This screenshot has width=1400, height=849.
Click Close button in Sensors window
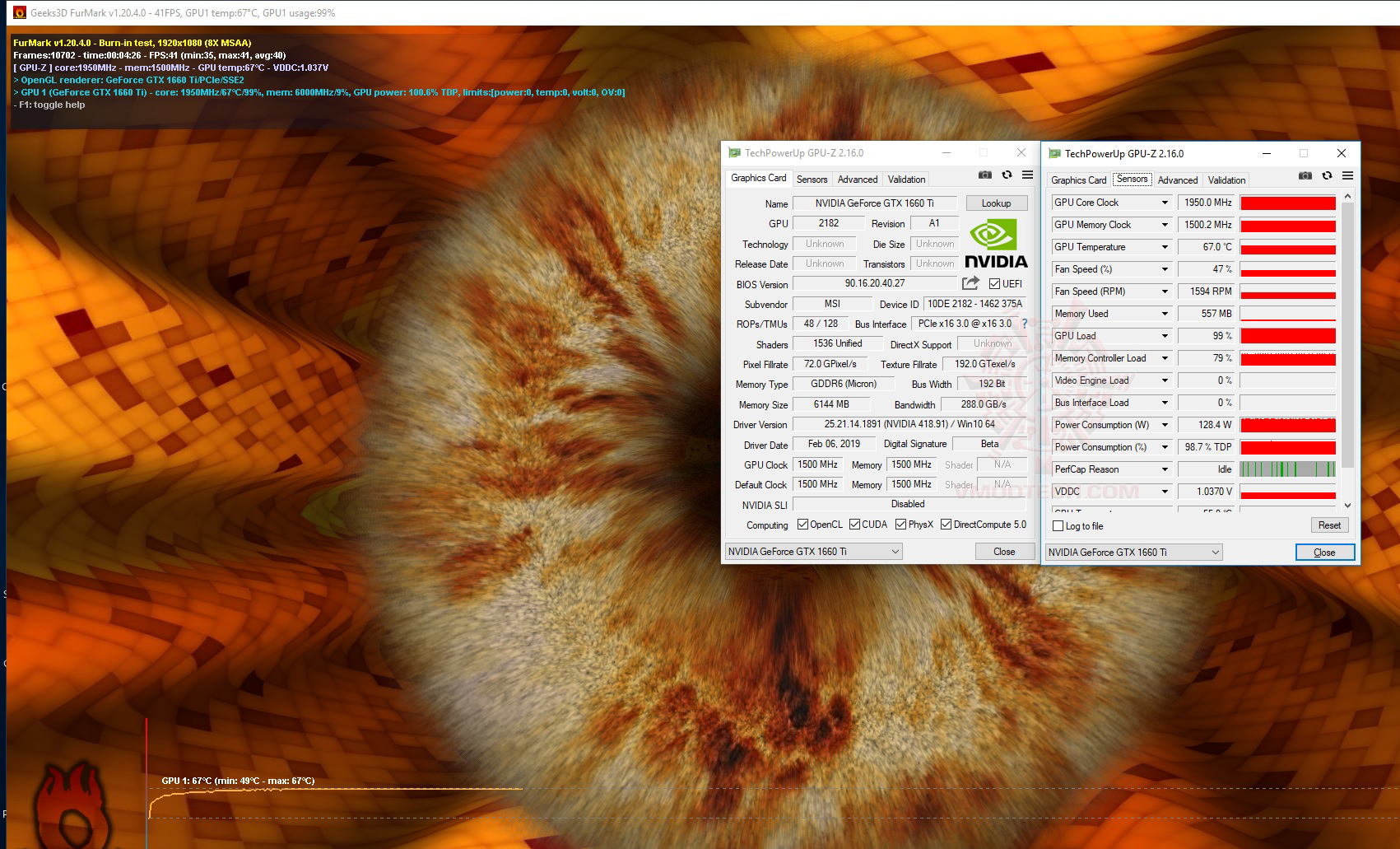pos(1324,553)
